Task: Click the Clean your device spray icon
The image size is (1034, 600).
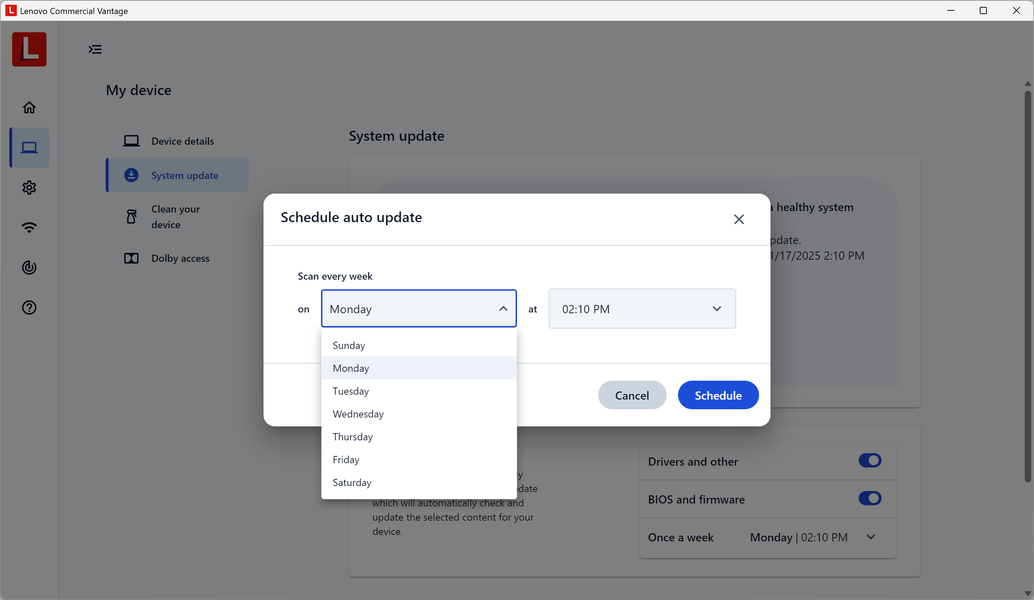Action: 131,216
